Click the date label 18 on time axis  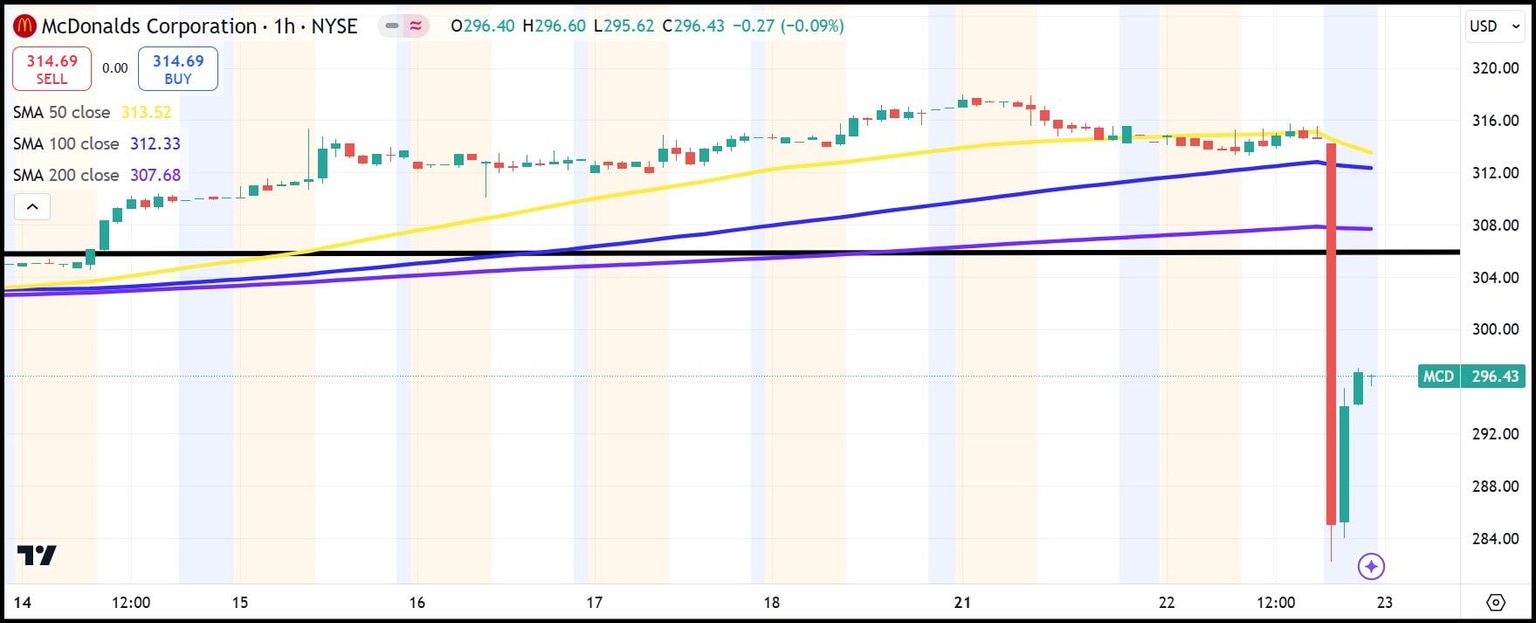coord(771,602)
